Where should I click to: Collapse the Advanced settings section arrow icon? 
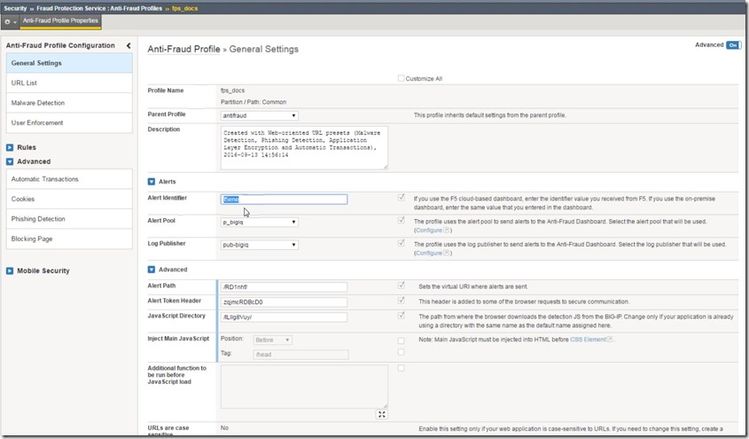pyautogui.click(x=152, y=269)
